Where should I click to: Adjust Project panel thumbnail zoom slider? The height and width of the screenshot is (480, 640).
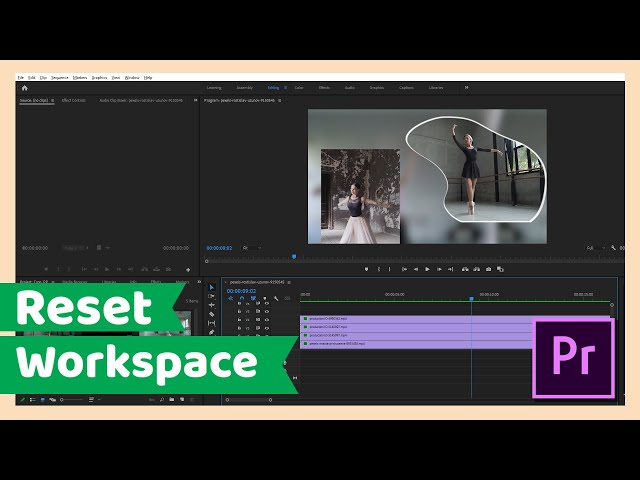click(72, 400)
